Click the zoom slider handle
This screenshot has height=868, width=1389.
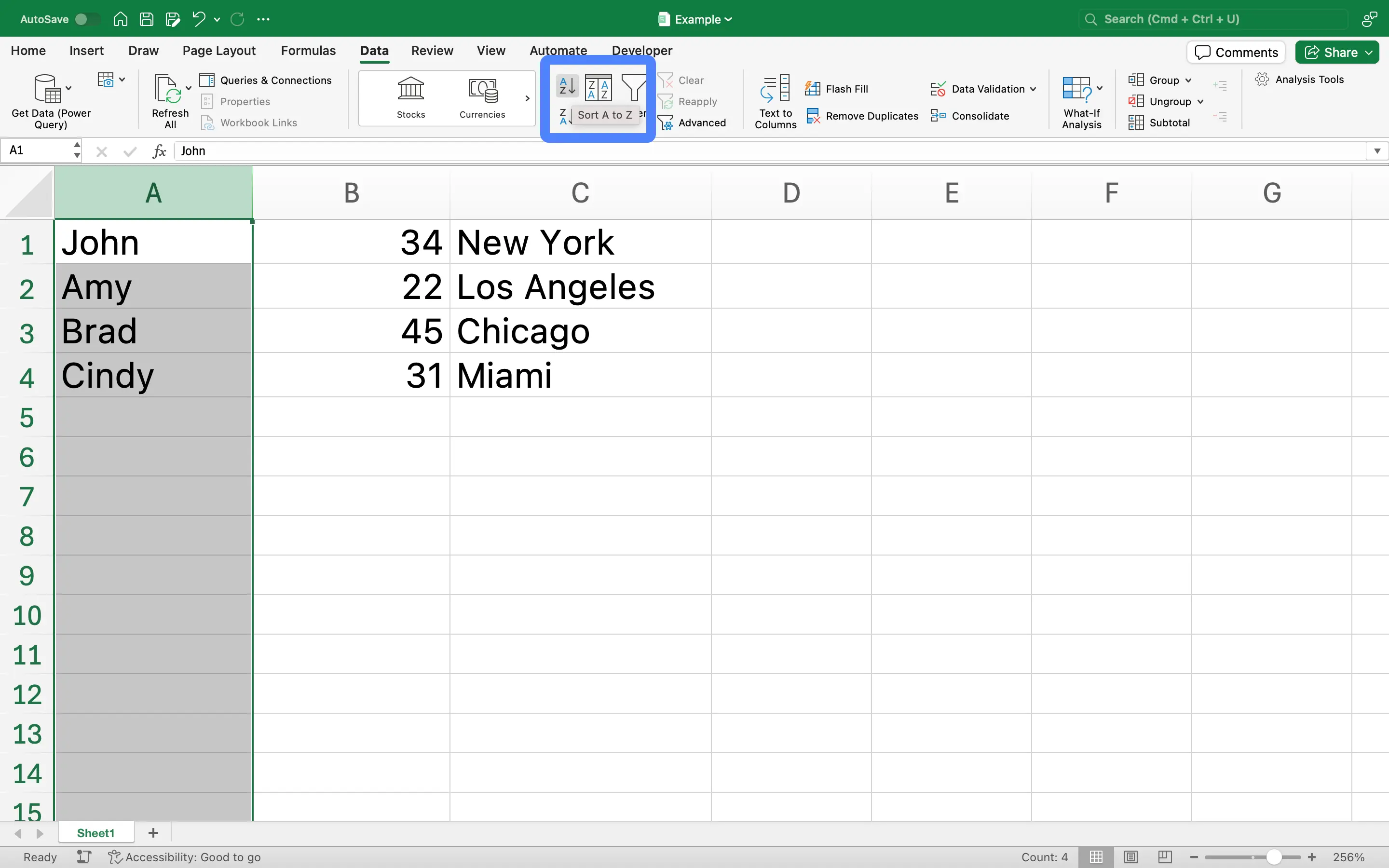[x=1274, y=856]
